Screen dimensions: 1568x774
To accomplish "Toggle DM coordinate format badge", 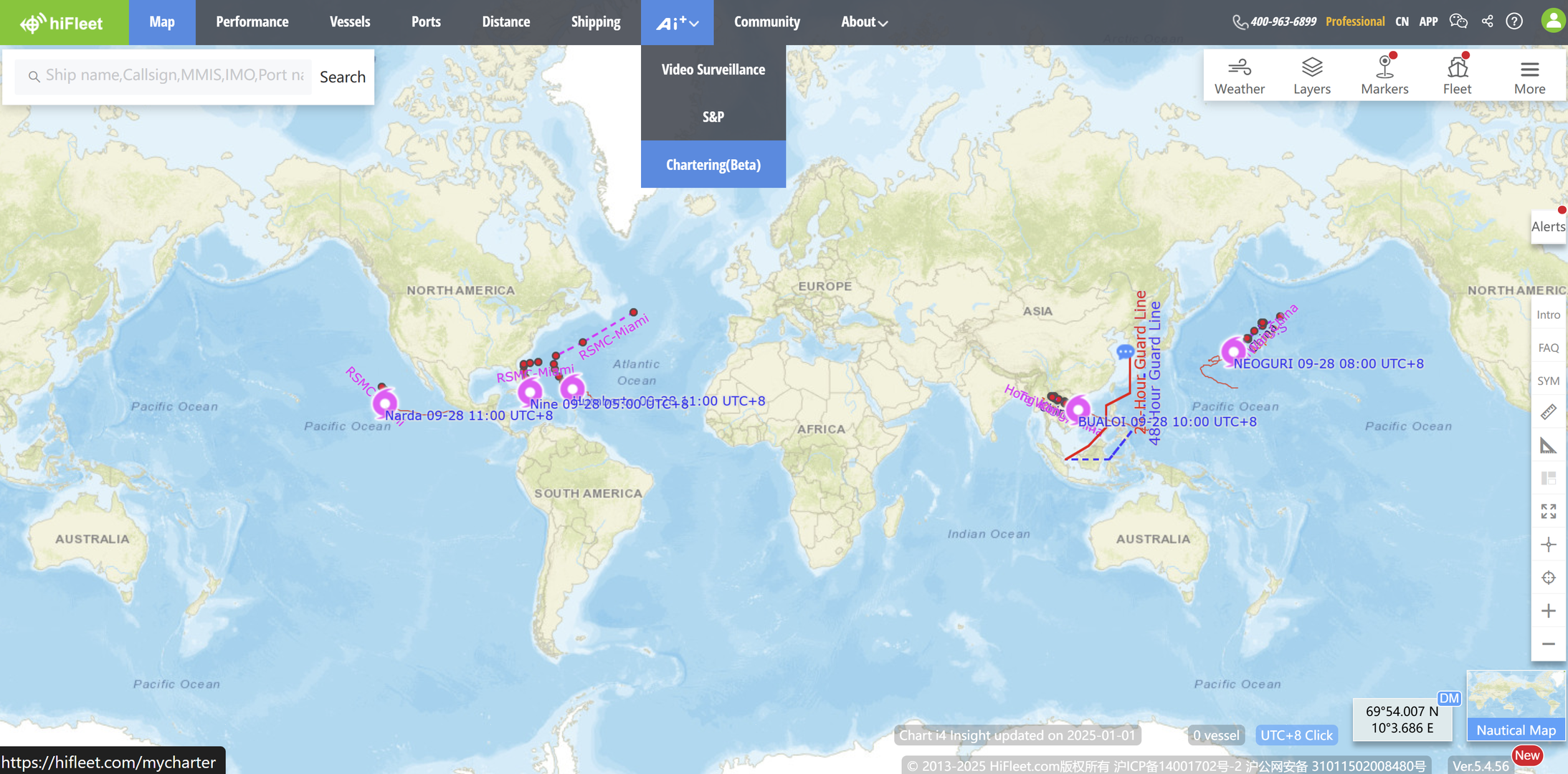I will pos(1448,698).
